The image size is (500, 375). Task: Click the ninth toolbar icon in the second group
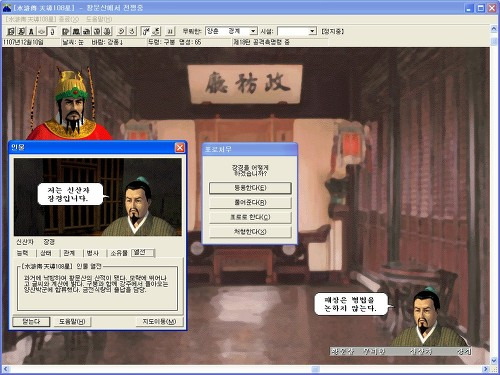point(97,31)
